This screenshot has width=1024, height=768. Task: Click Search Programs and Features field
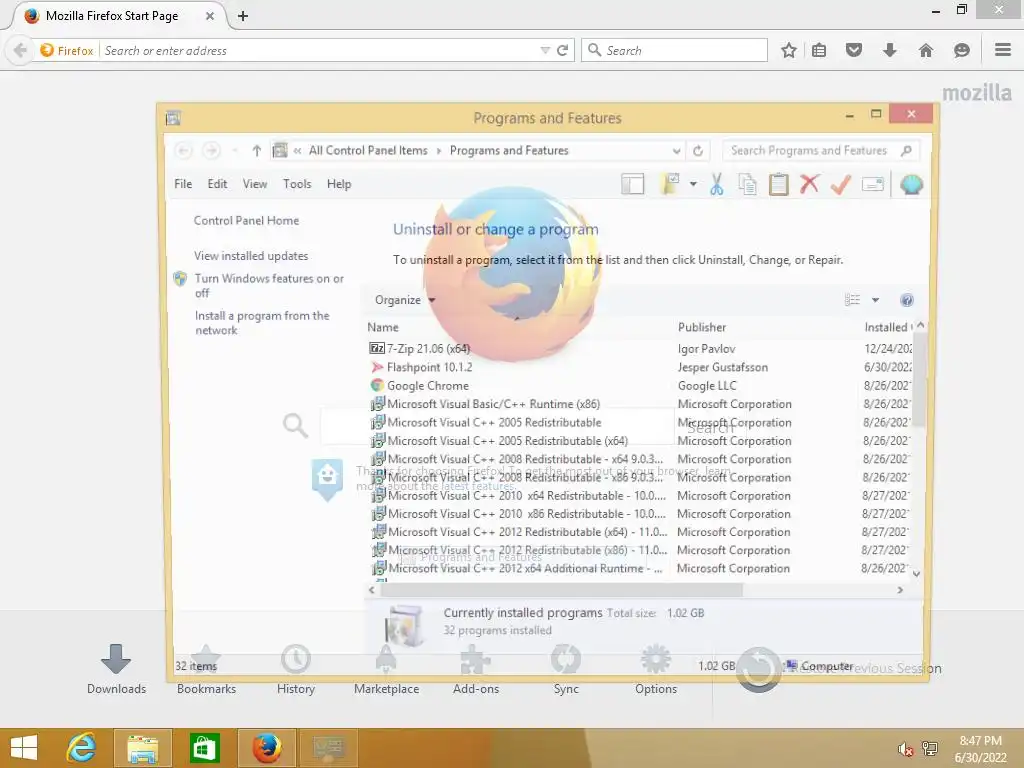pos(821,151)
